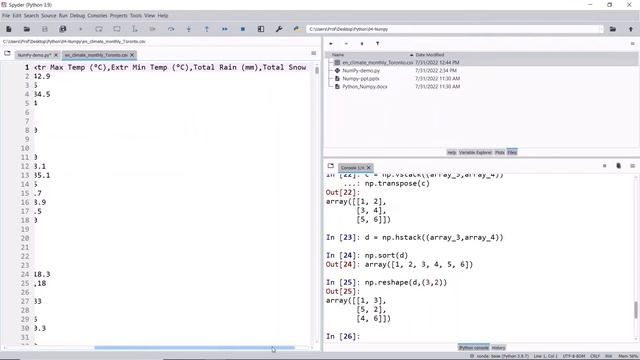Step into function debug icon
The width and height of the screenshot is (640, 360).
[x=189, y=29]
